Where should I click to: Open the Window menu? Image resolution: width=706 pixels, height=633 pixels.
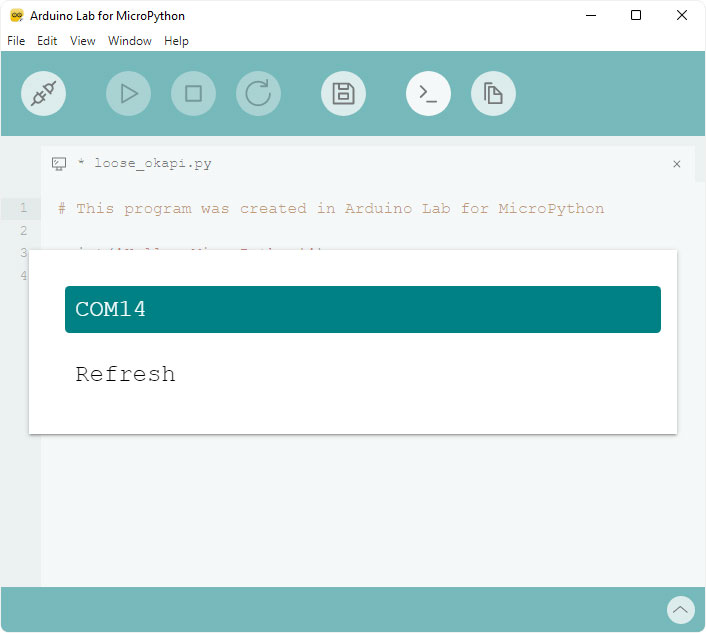pos(130,41)
